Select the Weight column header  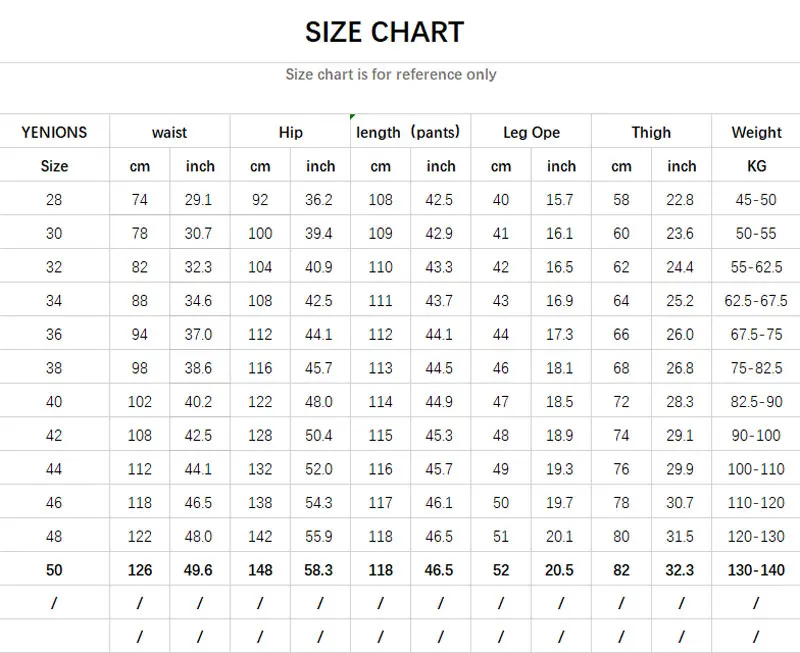(756, 132)
